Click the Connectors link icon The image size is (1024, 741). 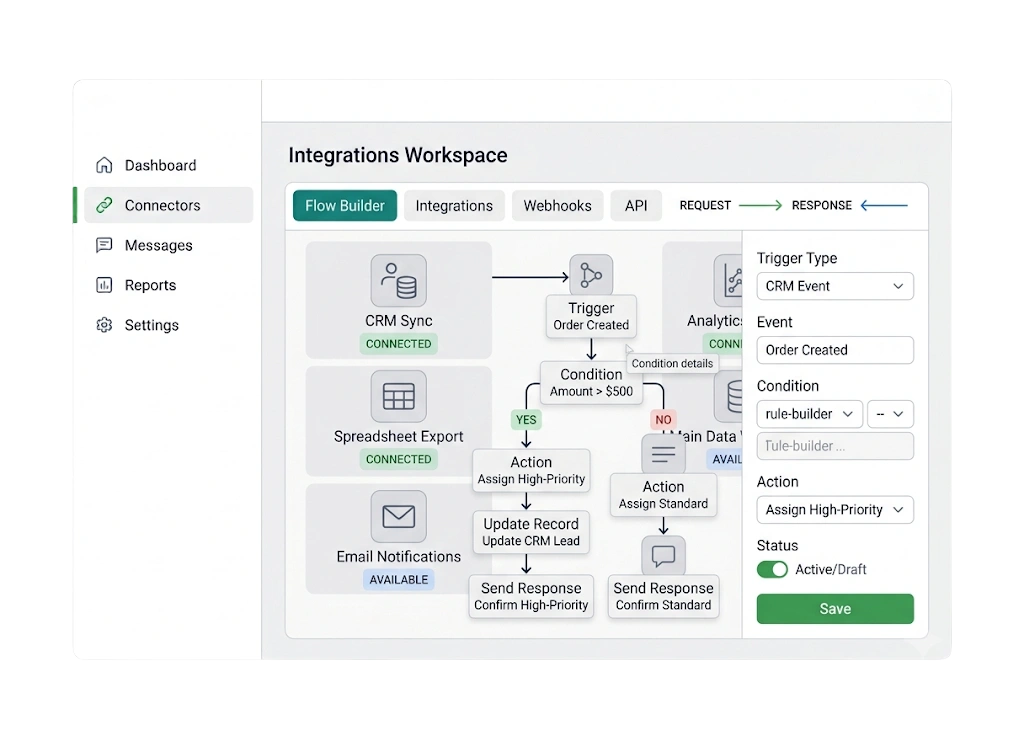[104, 205]
